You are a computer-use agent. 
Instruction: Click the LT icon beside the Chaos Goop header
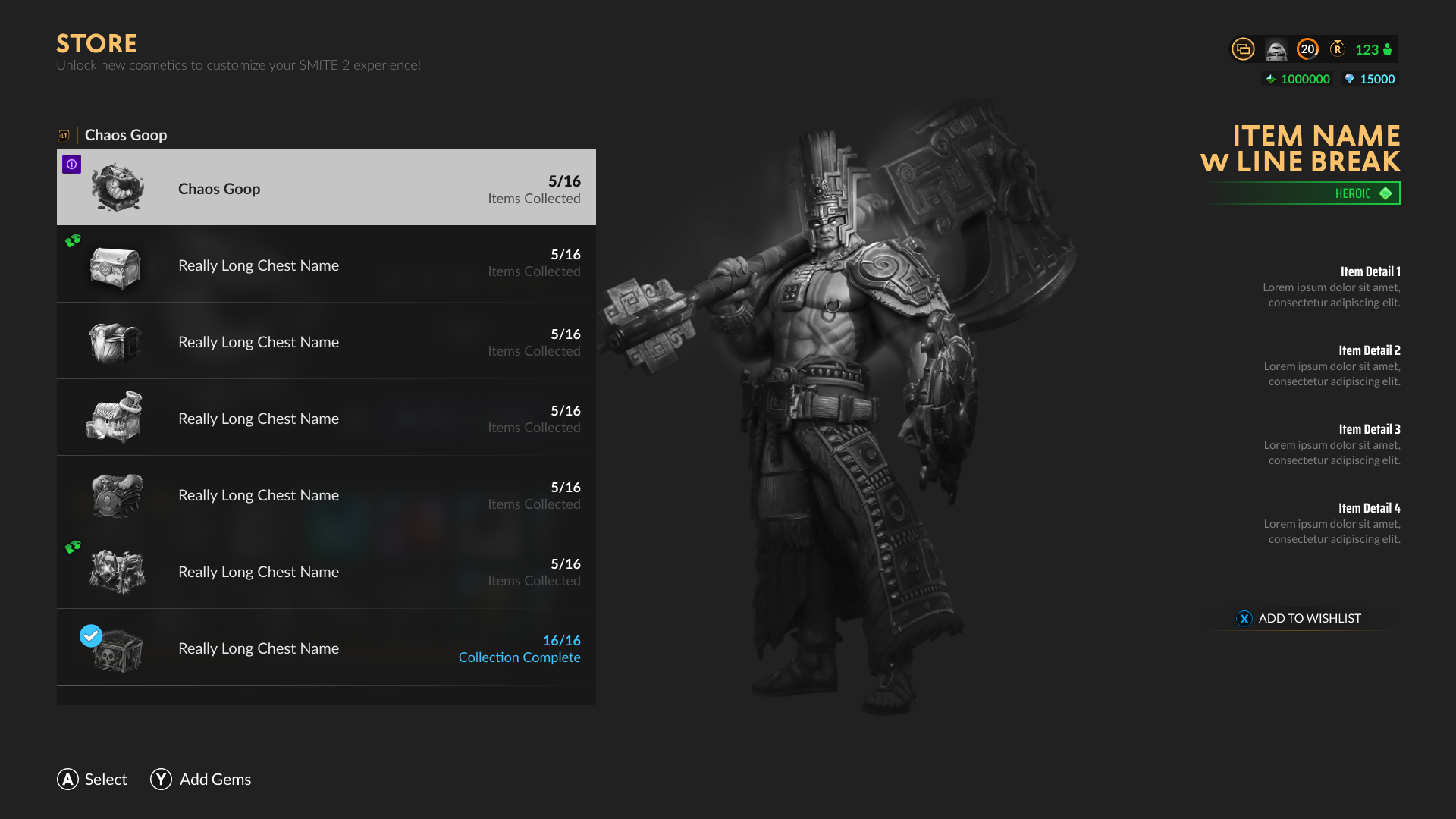(x=64, y=136)
